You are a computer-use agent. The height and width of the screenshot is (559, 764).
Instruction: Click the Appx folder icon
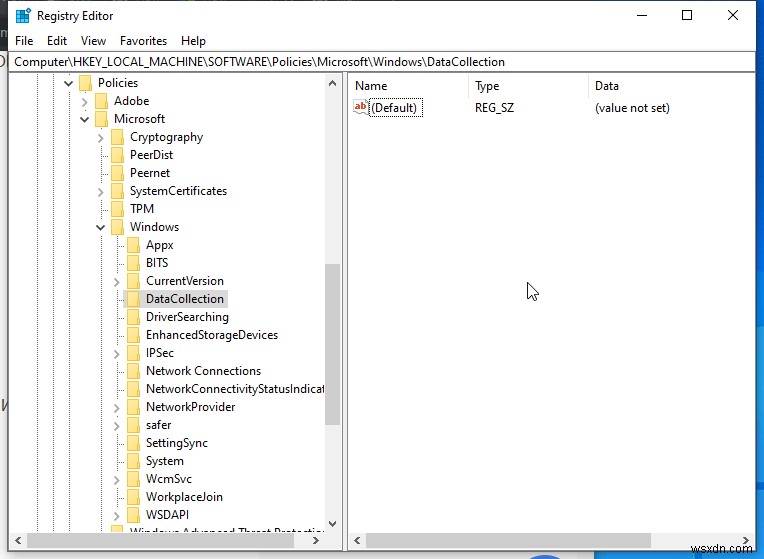(134, 245)
